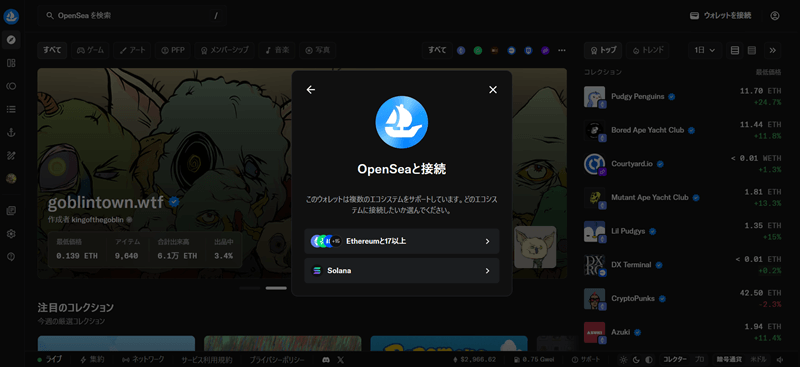Open the サポート help link

pos(586,359)
